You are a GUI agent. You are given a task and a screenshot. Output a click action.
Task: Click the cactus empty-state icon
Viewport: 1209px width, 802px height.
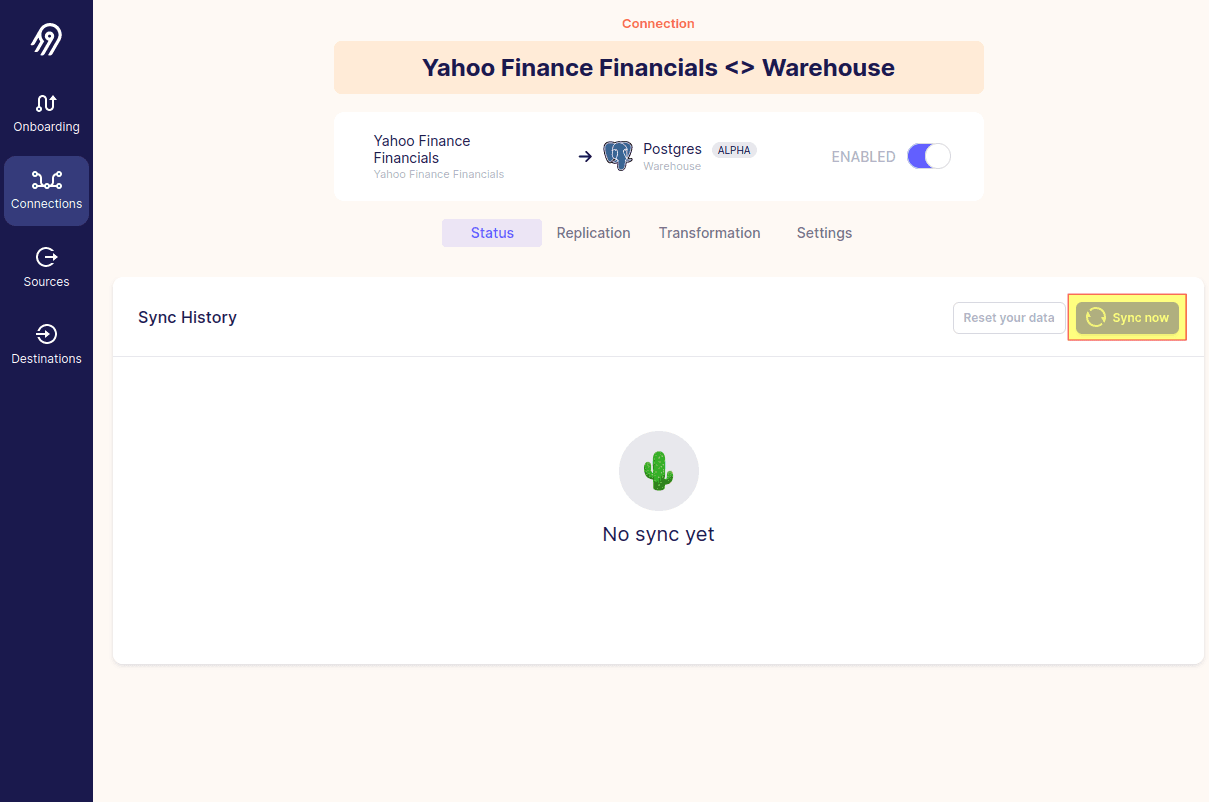pyautogui.click(x=658, y=471)
